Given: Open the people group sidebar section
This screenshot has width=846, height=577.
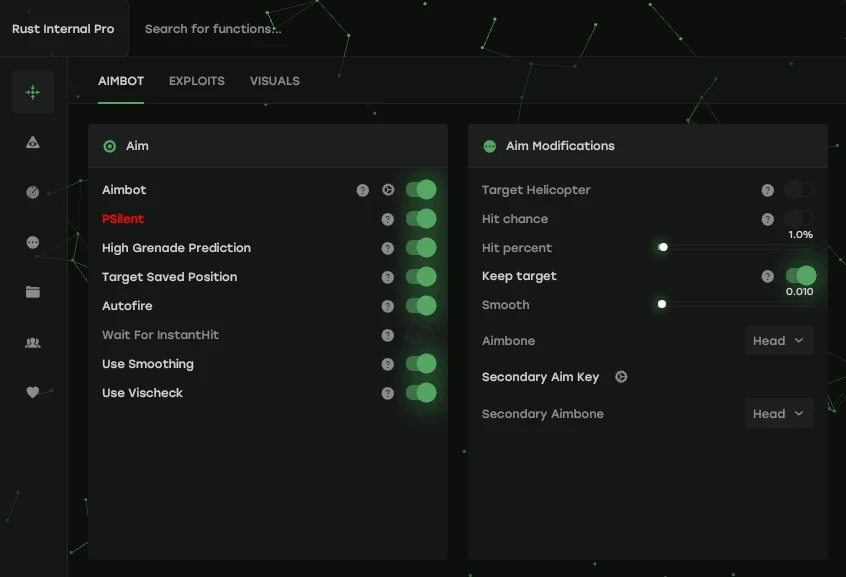Looking at the screenshot, I should point(33,342).
